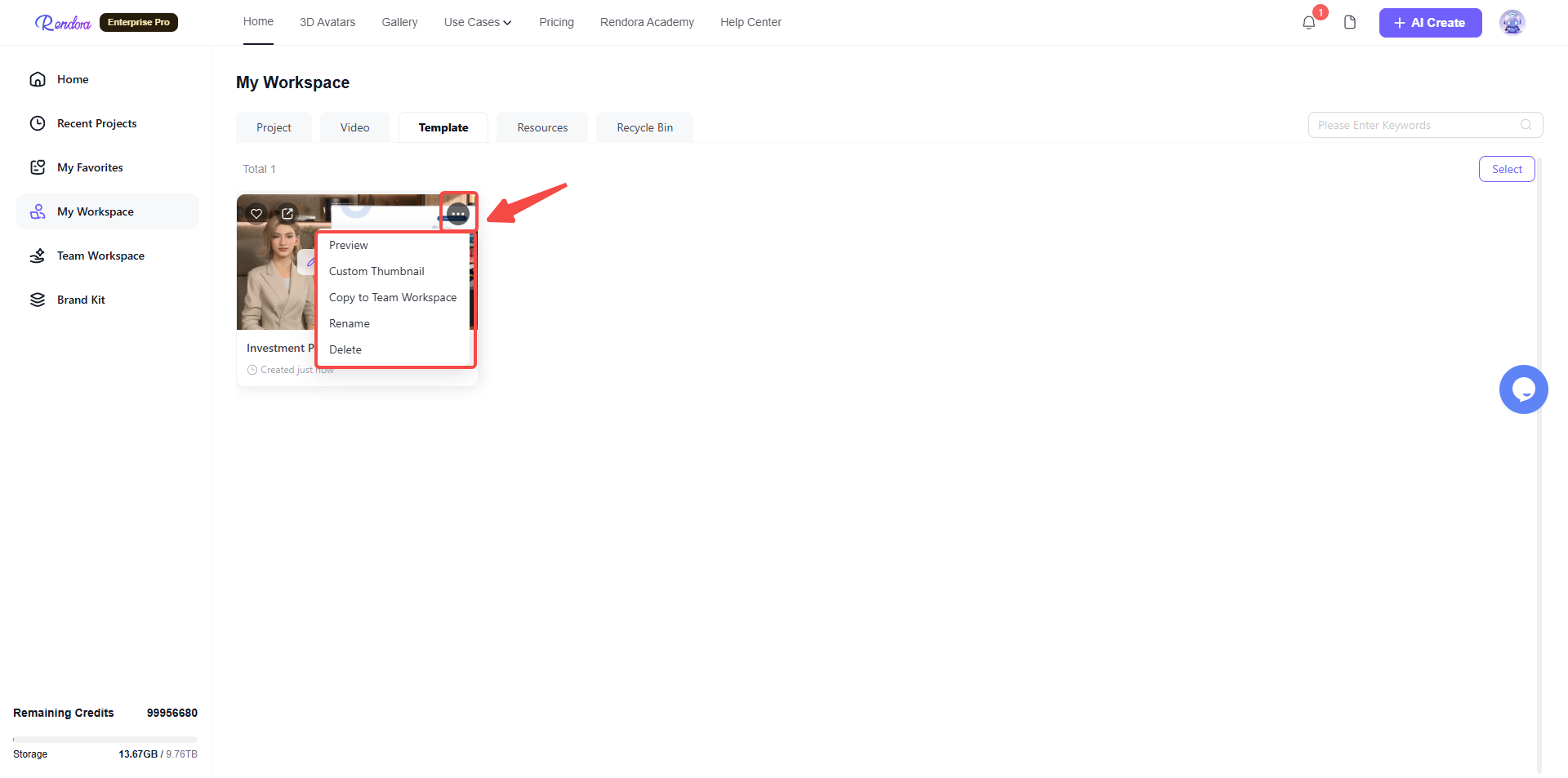Screen dimensions: 1568x778
Task: Click the three-dot more options button on the card
Action: [458, 214]
